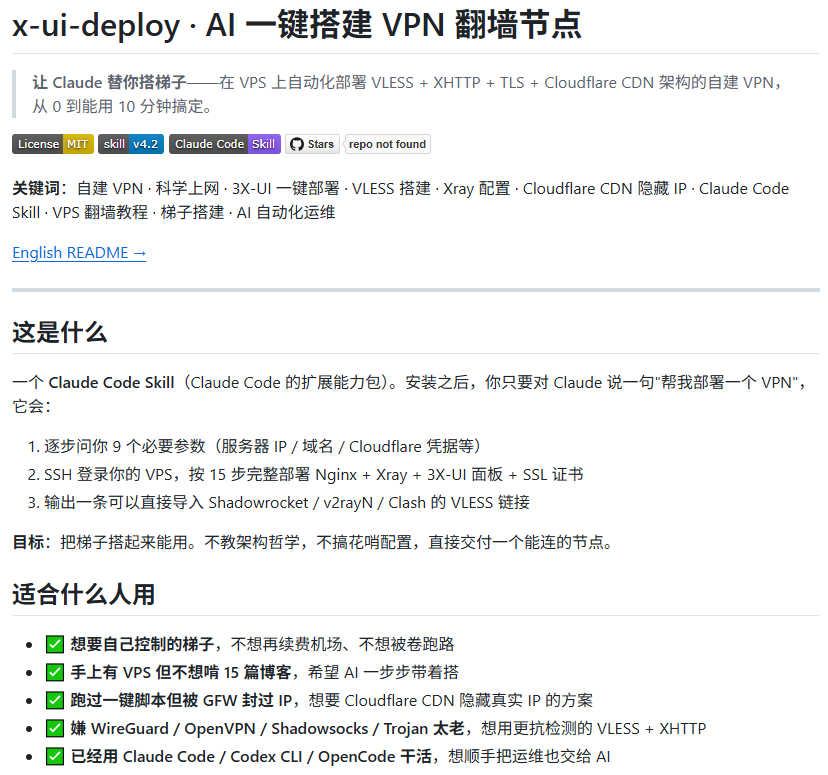Click the keyword text 梯子搭建 · AI 自动化运维
The height and width of the screenshot is (775, 828).
click(x=248, y=212)
